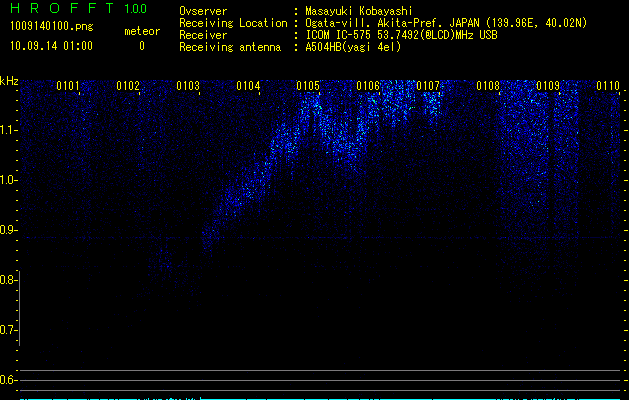Image resolution: width=629 pixels, height=400 pixels.
Task: Click the 0108 time marker
Action: [488, 86]
